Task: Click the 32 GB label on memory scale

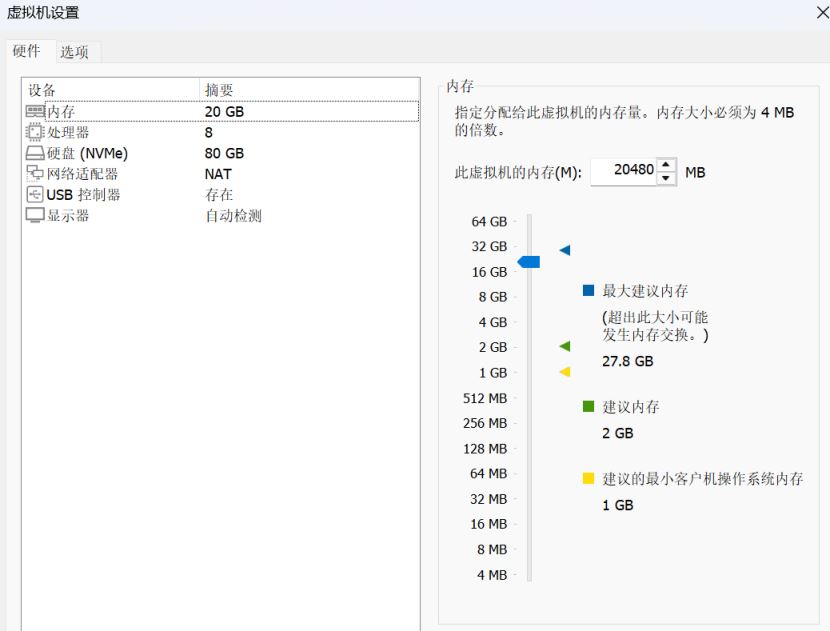Action: pos(489,246)
